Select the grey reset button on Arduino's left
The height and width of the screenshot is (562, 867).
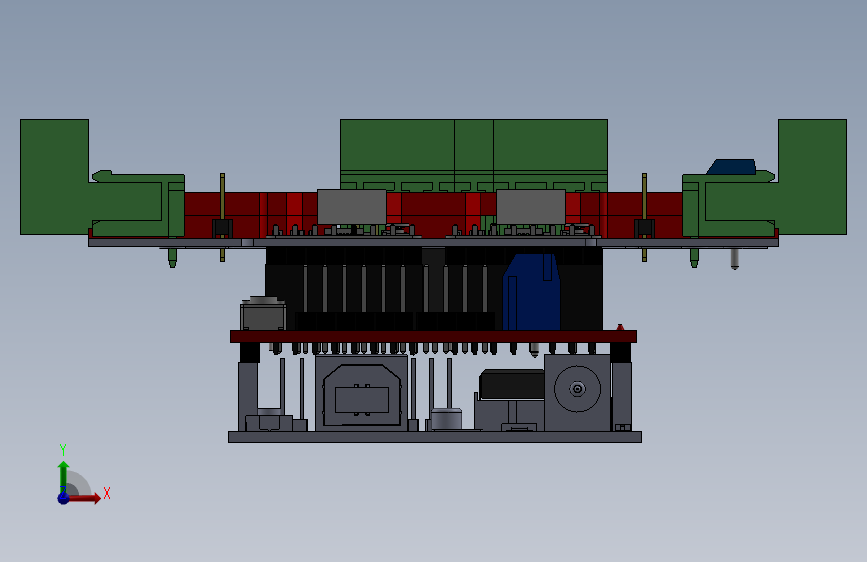point(263,315)
